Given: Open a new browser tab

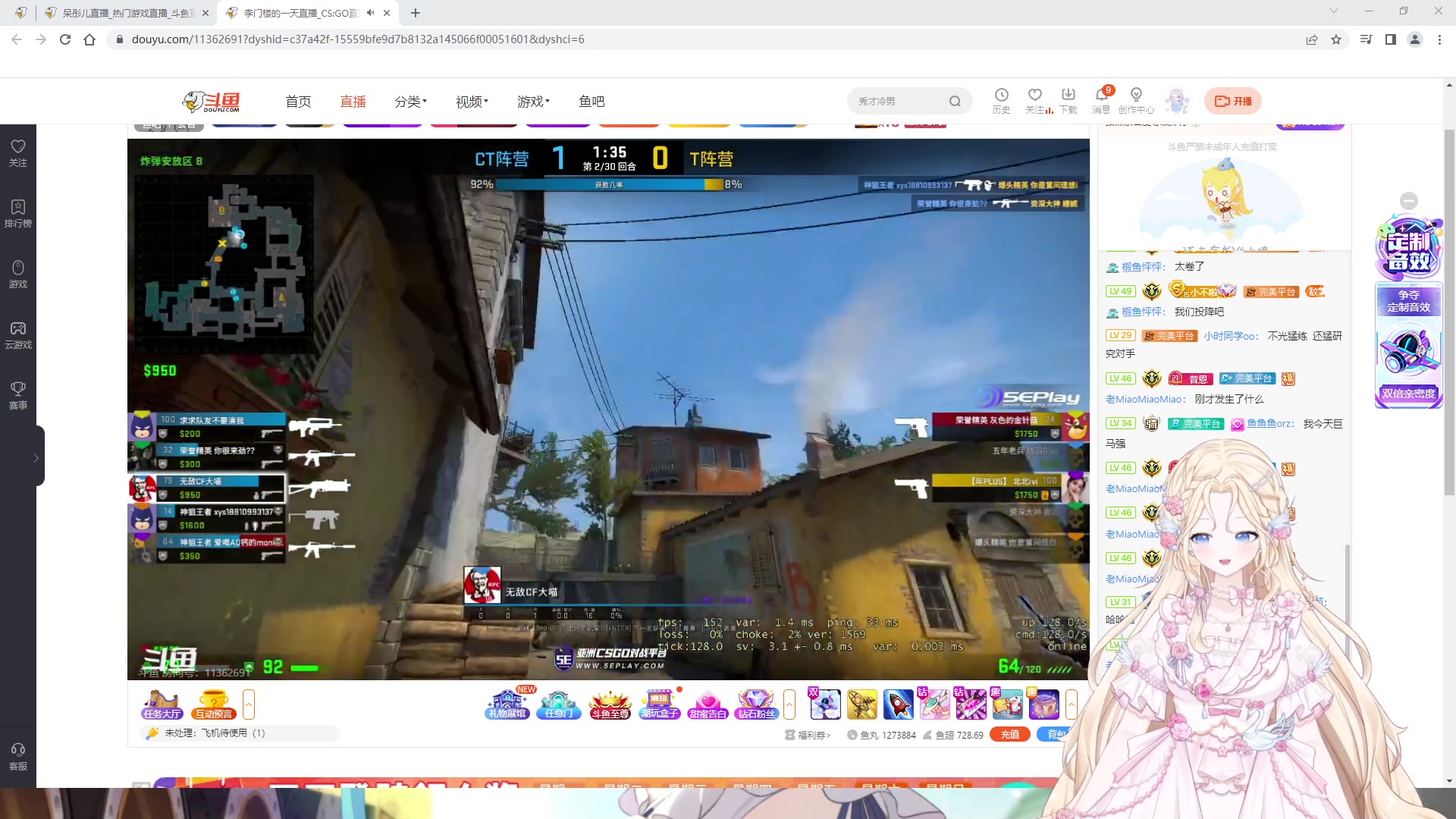Looking at the screenshot, I should (415, 13).
